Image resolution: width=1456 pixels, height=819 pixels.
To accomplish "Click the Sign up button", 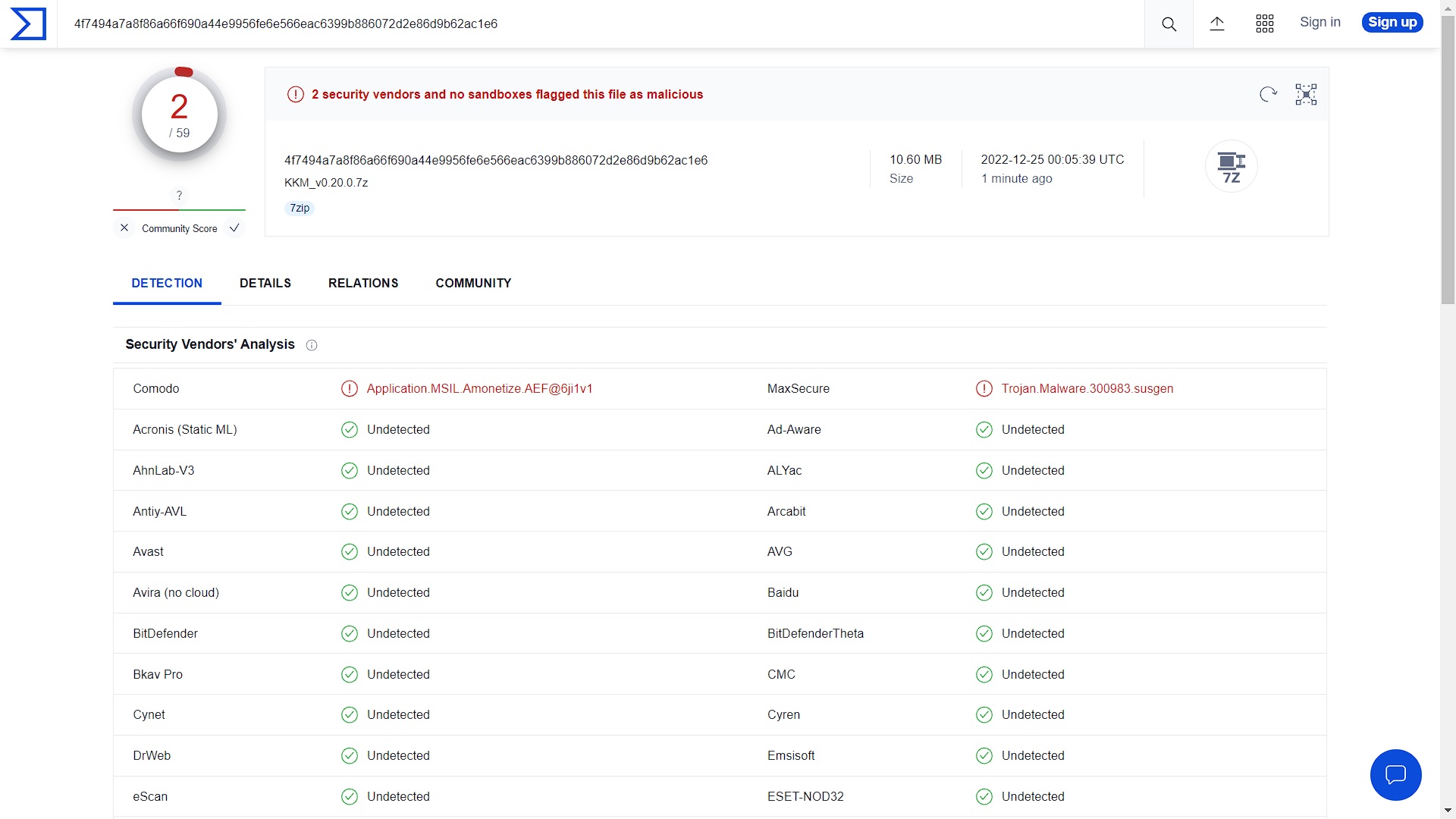I will click(1392, 22).
